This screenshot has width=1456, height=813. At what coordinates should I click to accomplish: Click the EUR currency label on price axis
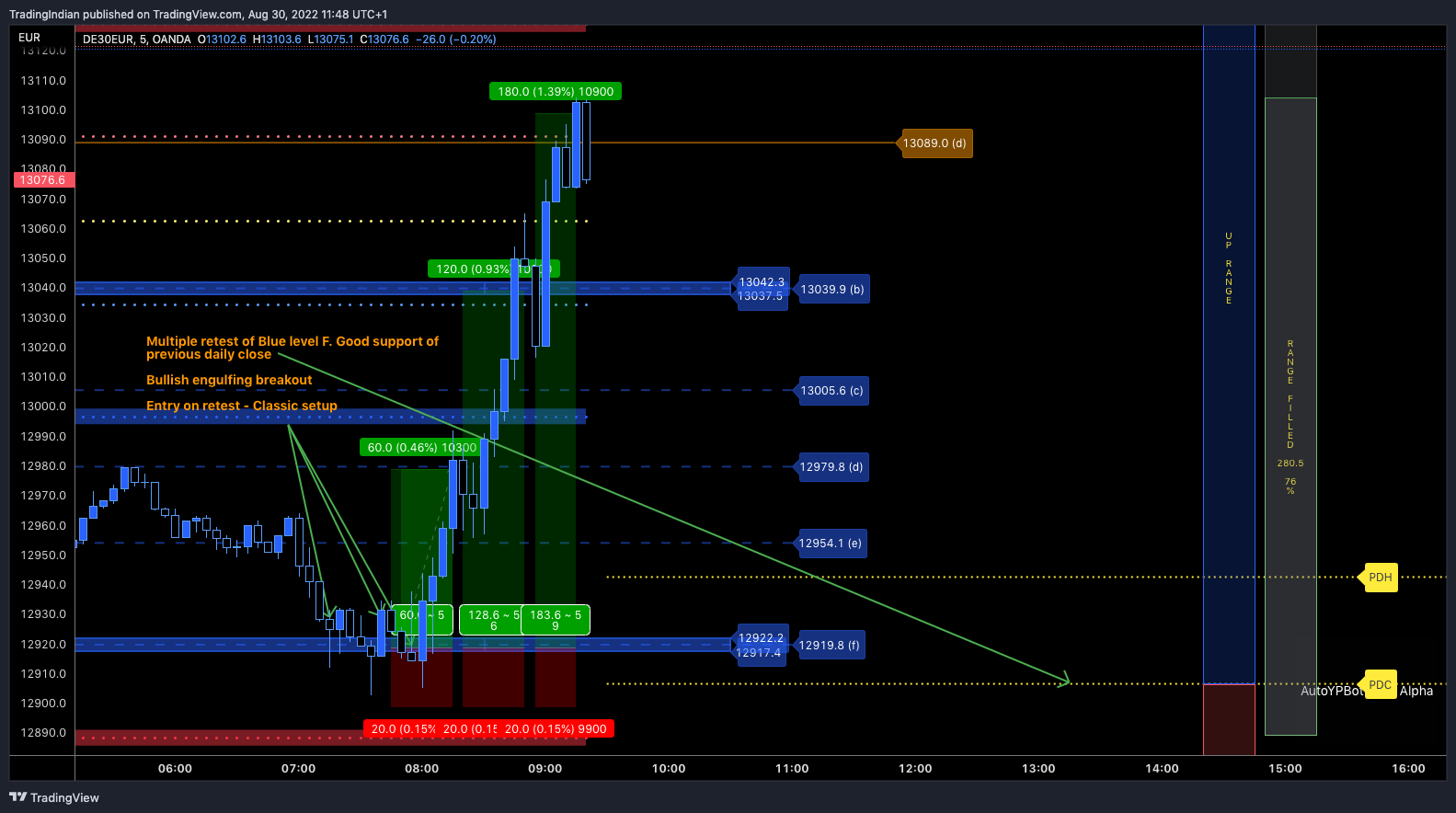pos(29,38)
